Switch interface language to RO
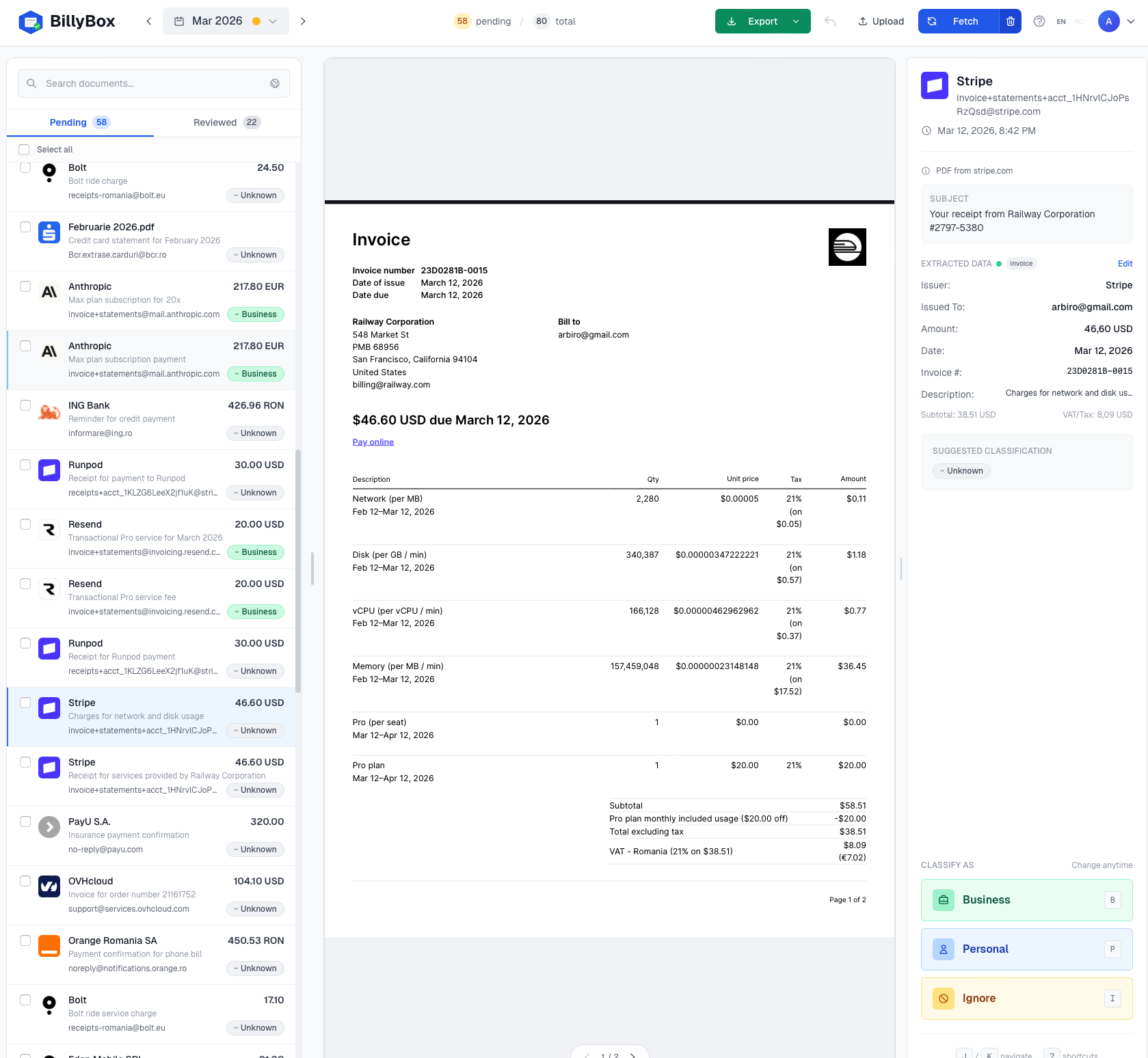The image size is (1148, 1058). 1080,21
